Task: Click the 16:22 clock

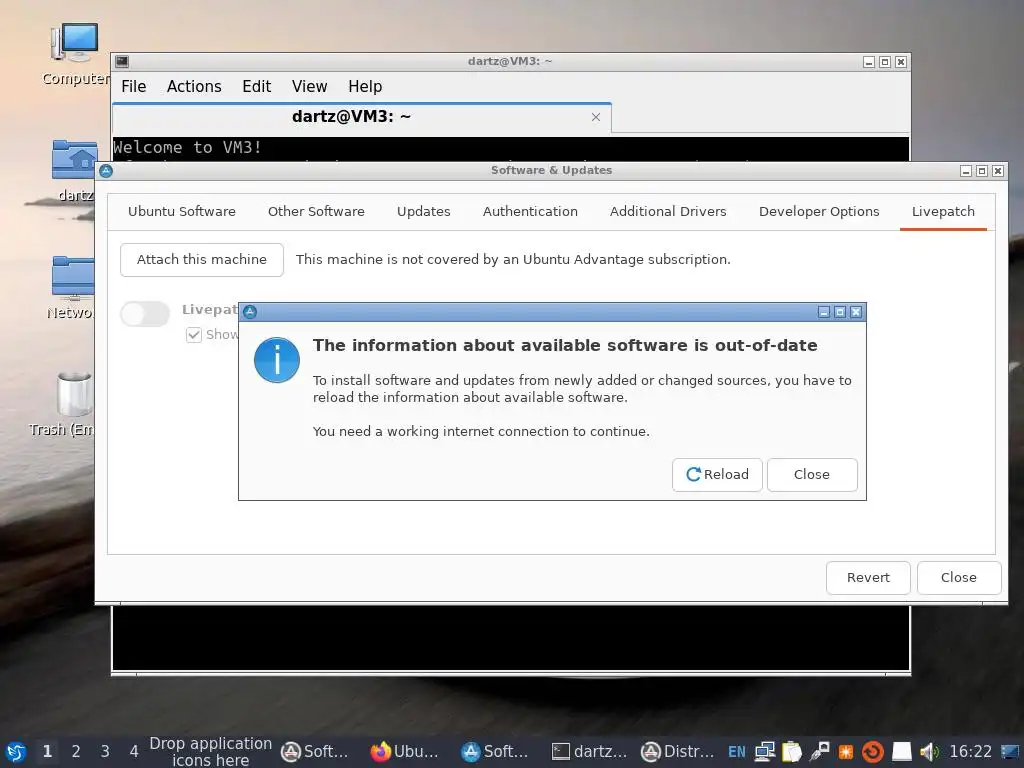Action: [x=970, y=752]
